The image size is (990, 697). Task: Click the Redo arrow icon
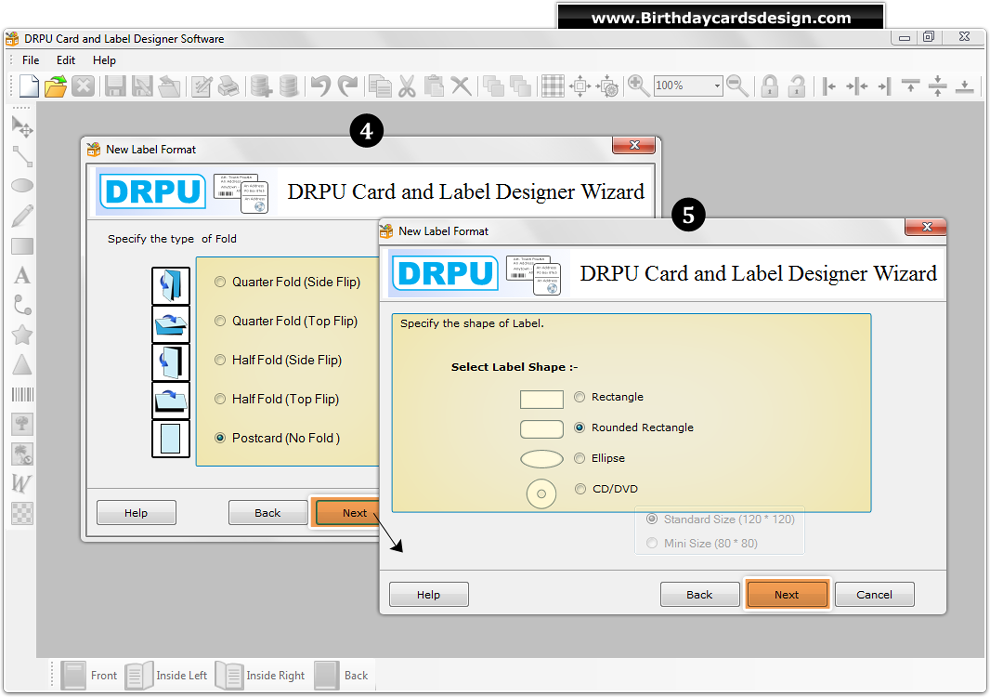348,86
